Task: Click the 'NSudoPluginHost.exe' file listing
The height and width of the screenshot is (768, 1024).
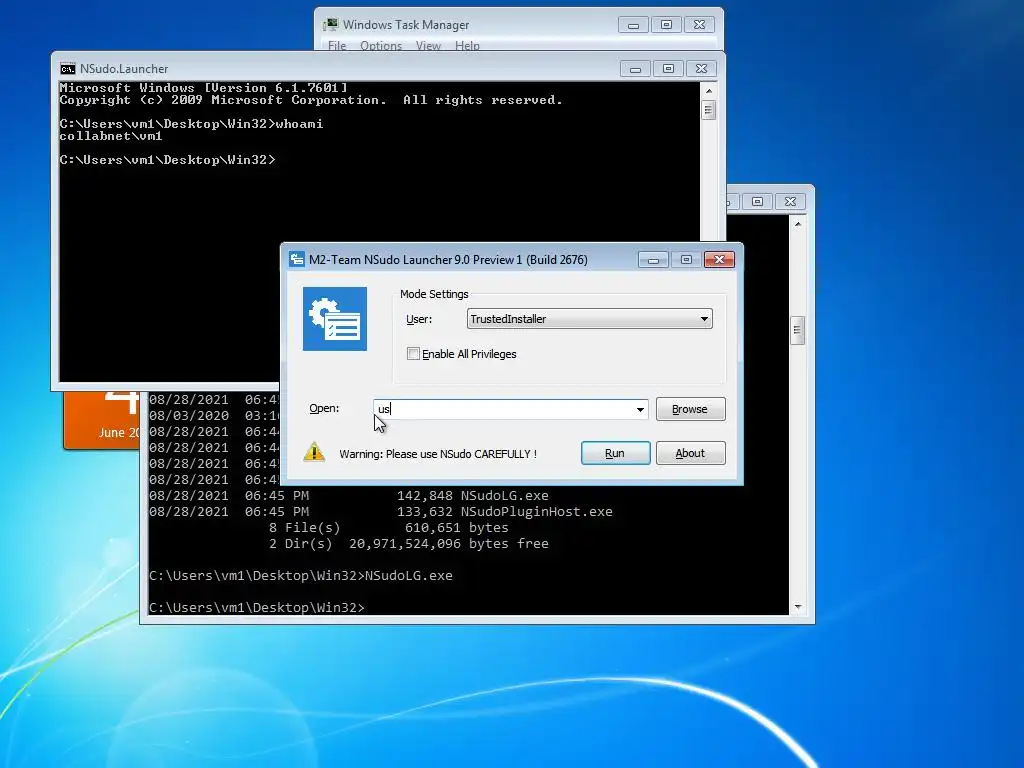Action: (536, 511)
